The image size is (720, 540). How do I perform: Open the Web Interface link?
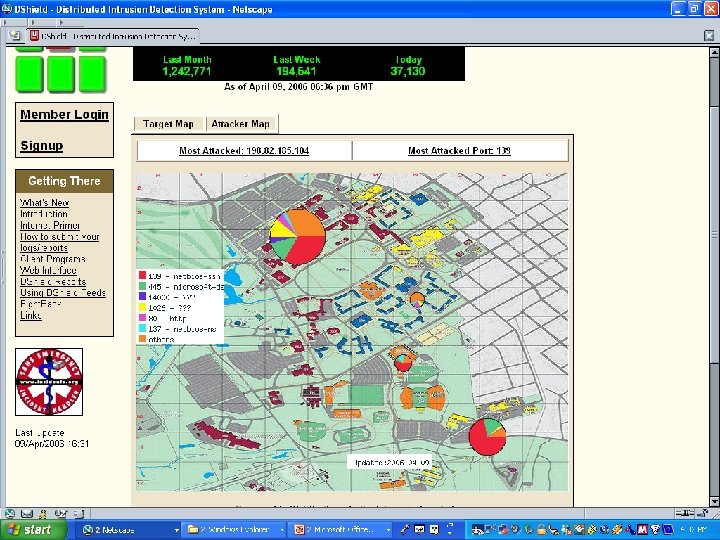coord(48,270)
